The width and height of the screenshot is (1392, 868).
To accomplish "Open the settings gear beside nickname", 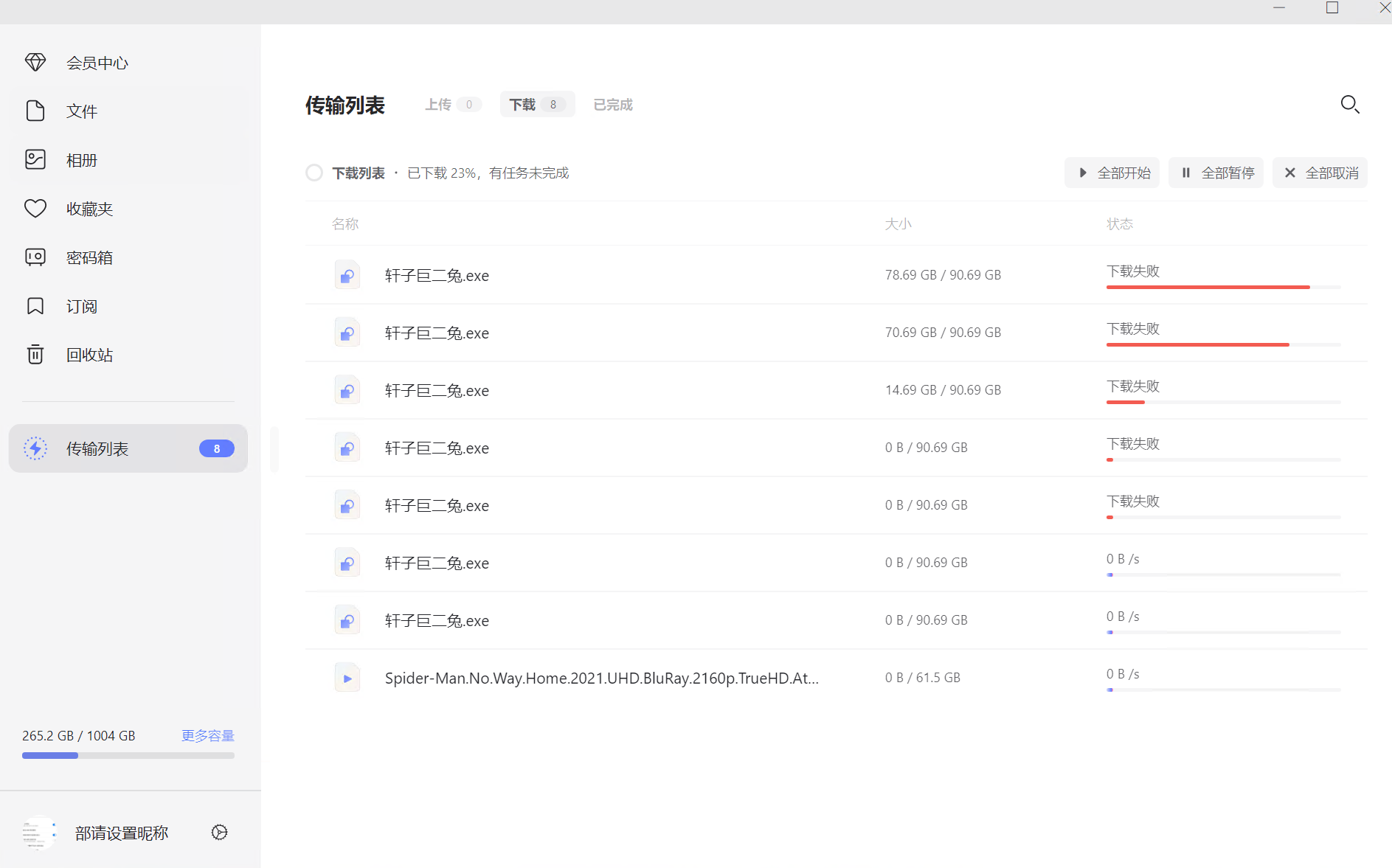I will pyautogui.click(x=219, y=833).
